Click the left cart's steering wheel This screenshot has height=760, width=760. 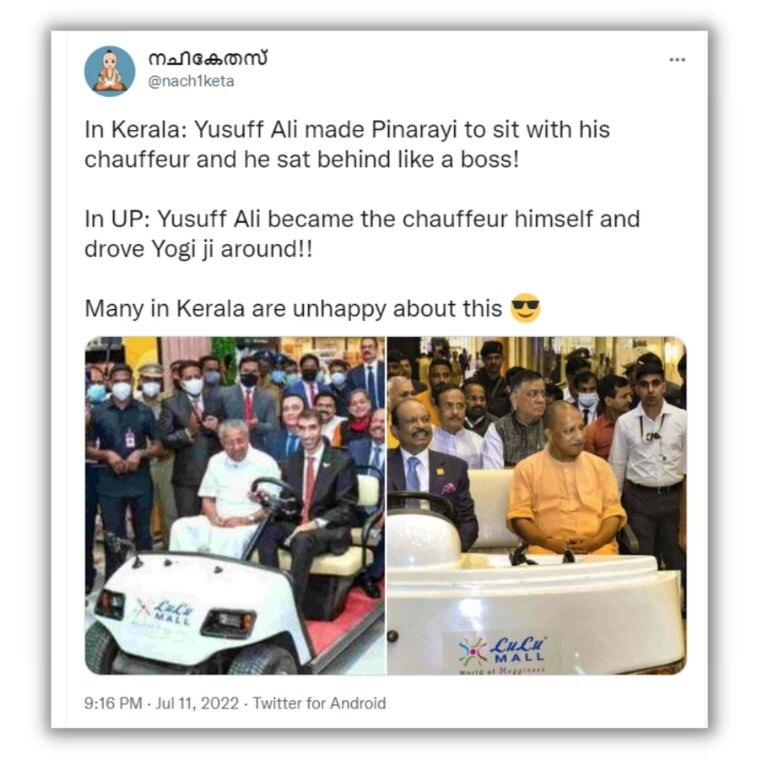click(275, 495)
